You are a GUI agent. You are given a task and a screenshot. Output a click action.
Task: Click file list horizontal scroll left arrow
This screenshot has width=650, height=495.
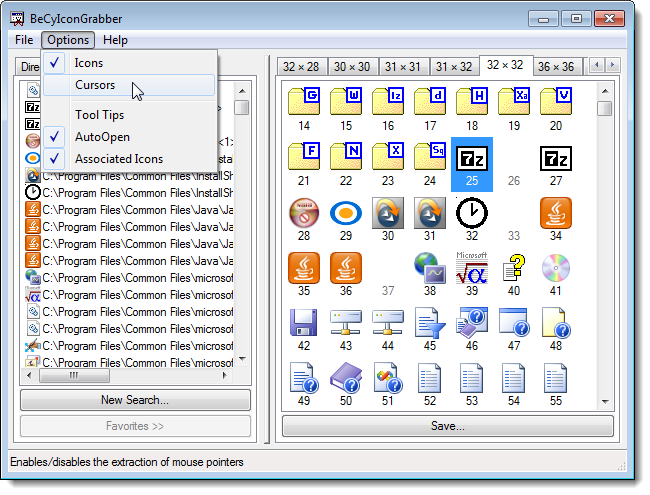29,376
